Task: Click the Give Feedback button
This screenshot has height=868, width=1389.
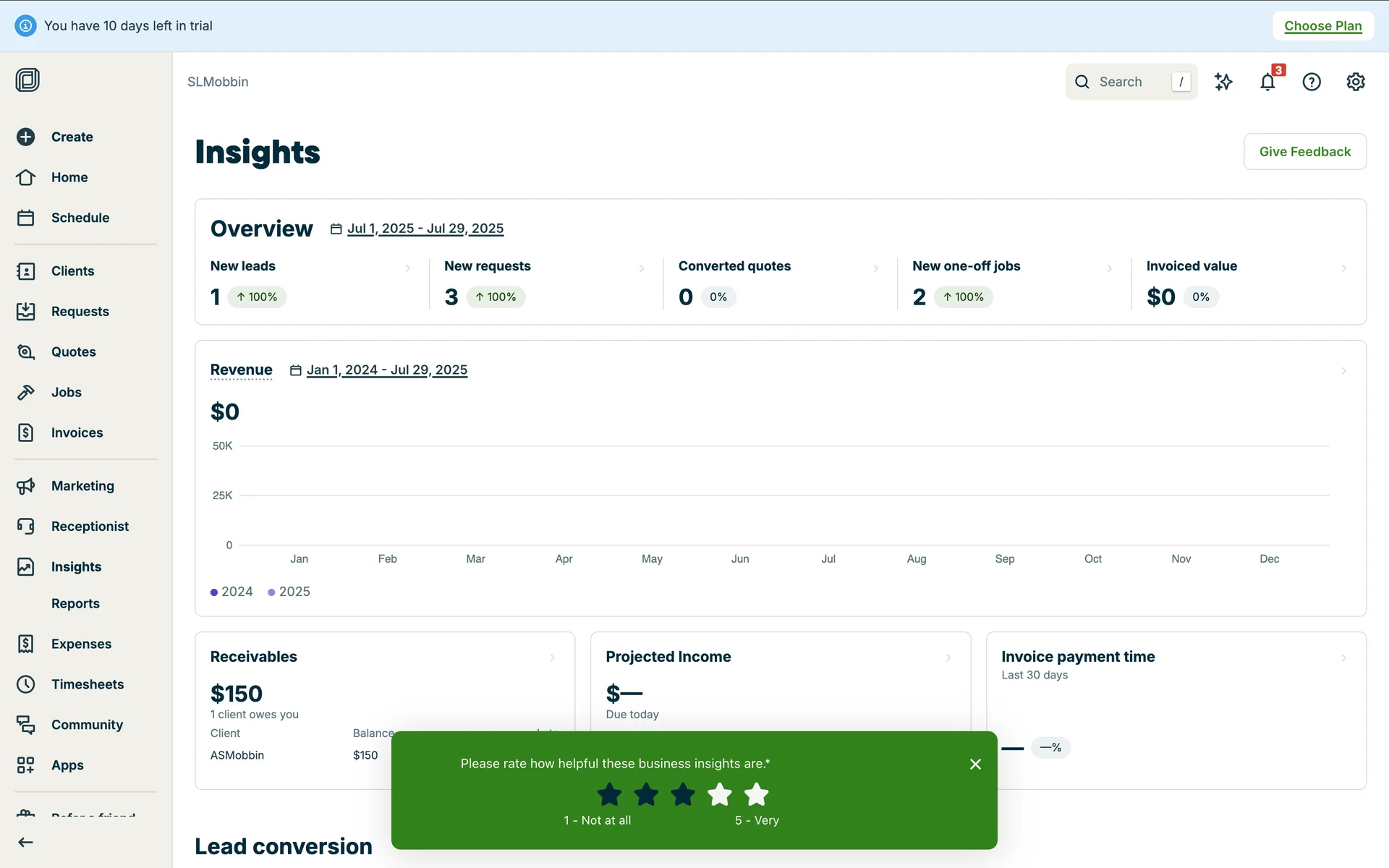Action: point(1304,151)
